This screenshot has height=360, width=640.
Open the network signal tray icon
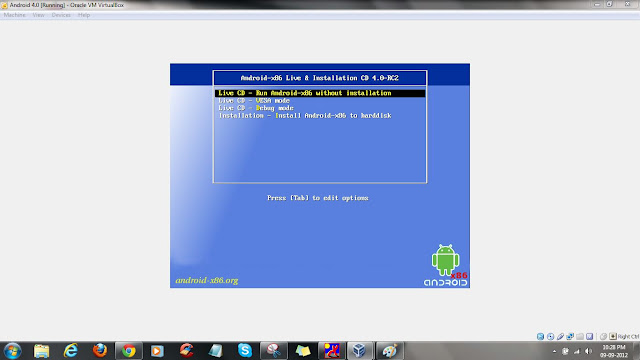point(577,351)
